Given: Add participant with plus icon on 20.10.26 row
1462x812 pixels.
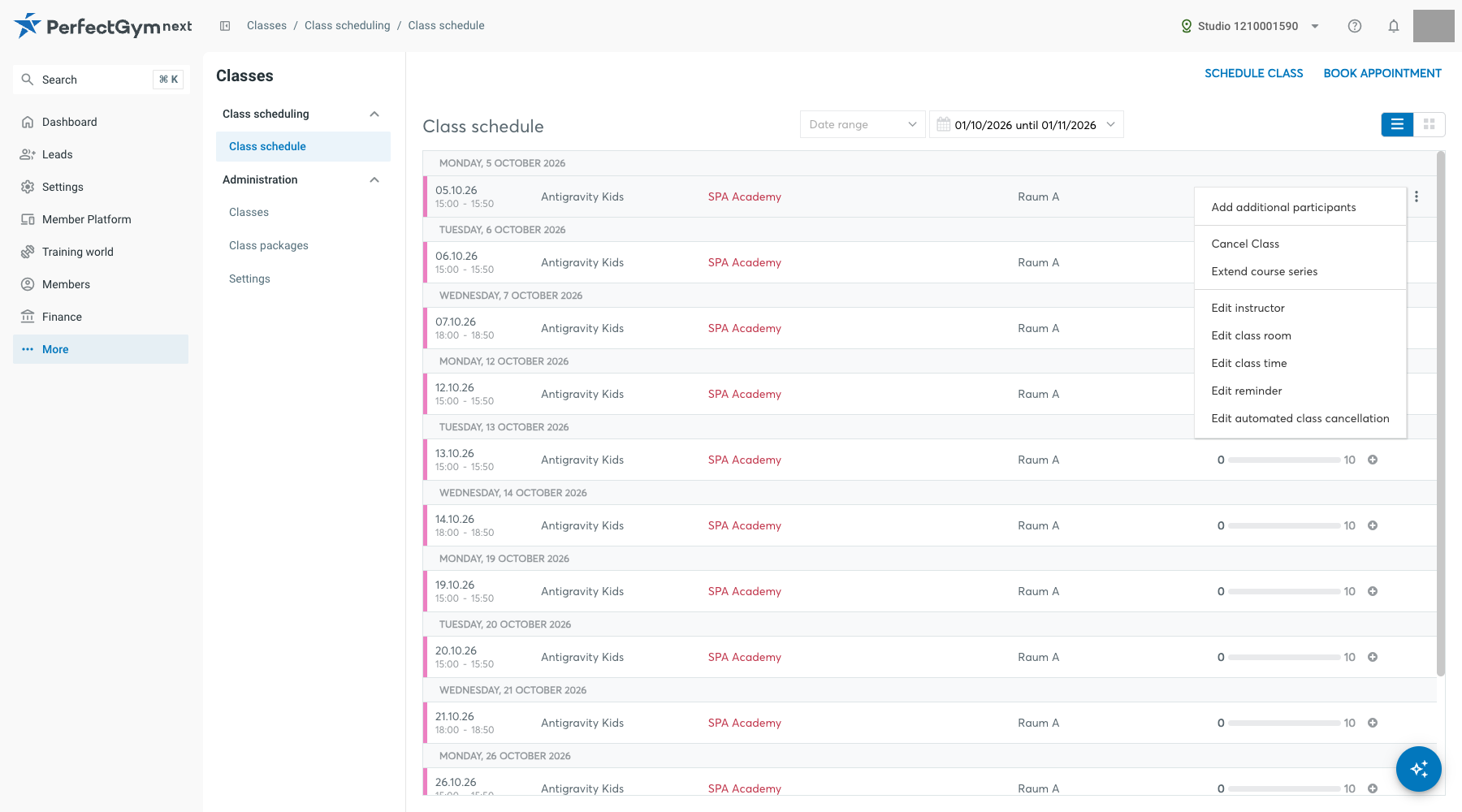Looking at the screenshot, I should [x=1373, y=657].
